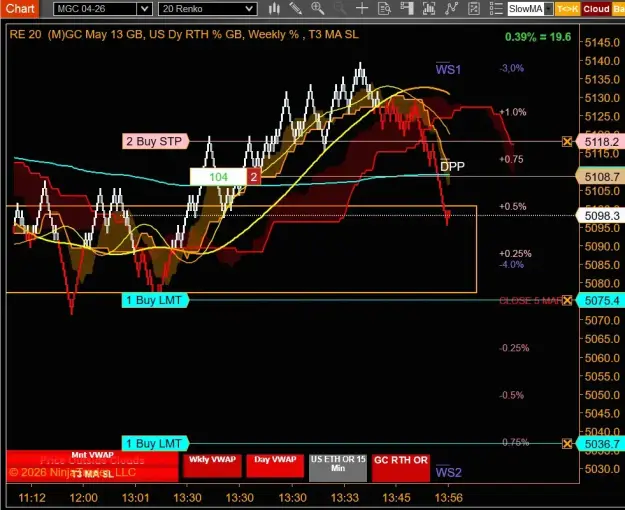Viewport: 625px width, 510px height.
Task: Switch to the crosshair cursor icon
Action: coord(362,8)
